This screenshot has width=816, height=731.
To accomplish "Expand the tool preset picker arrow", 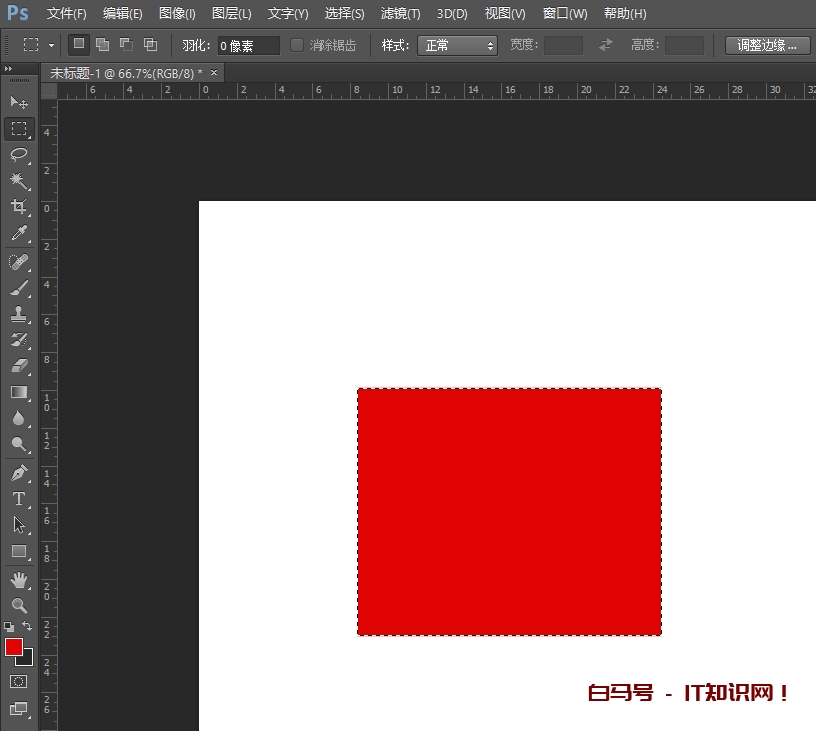I will (51, 46).
